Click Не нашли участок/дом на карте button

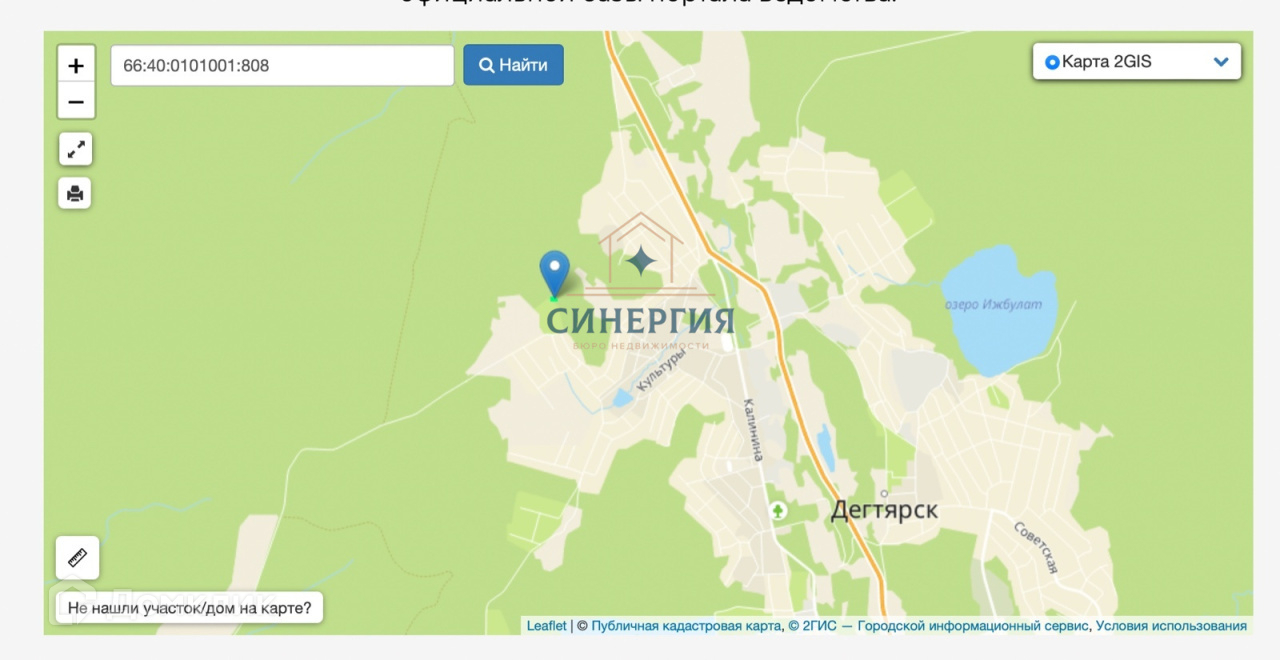tap(189, 606)
